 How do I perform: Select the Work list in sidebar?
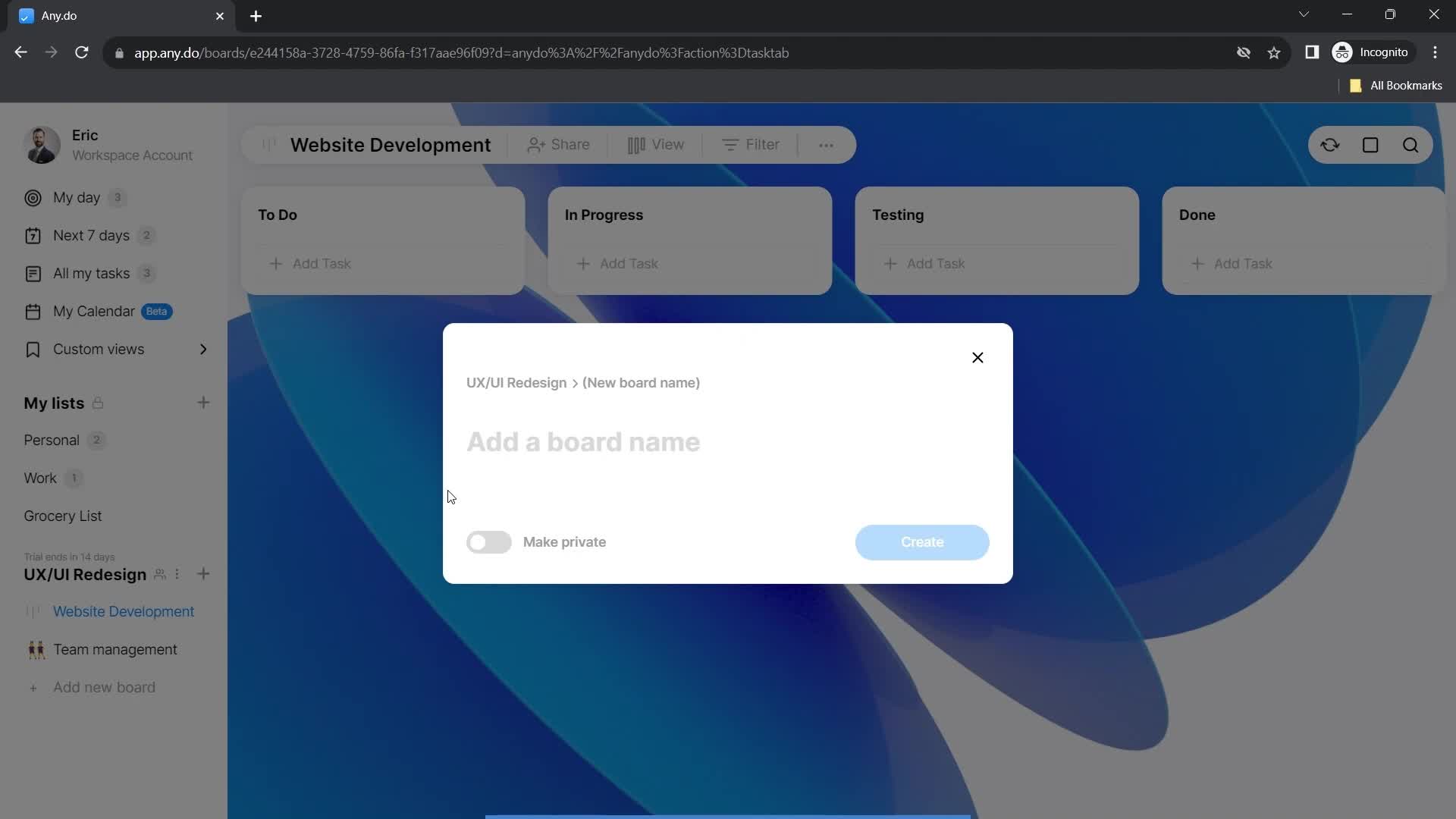point(40,478)
